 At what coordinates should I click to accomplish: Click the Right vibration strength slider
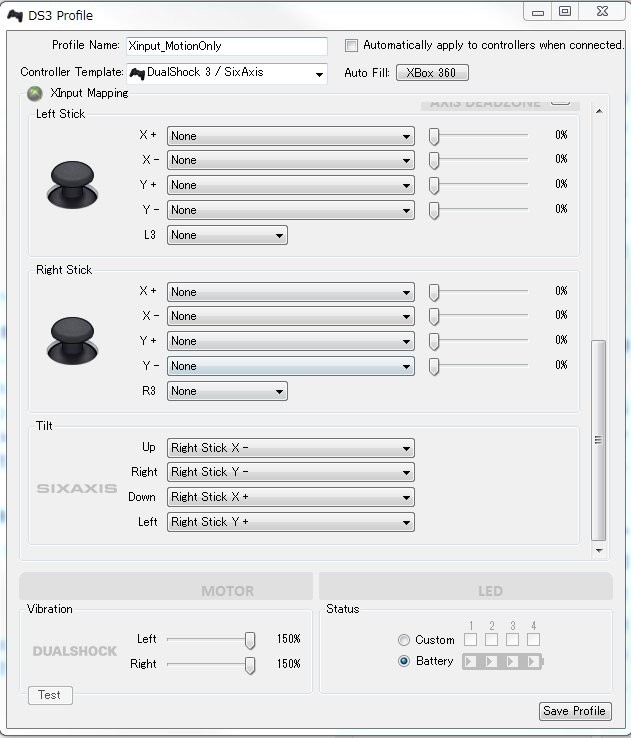point(250,665)
